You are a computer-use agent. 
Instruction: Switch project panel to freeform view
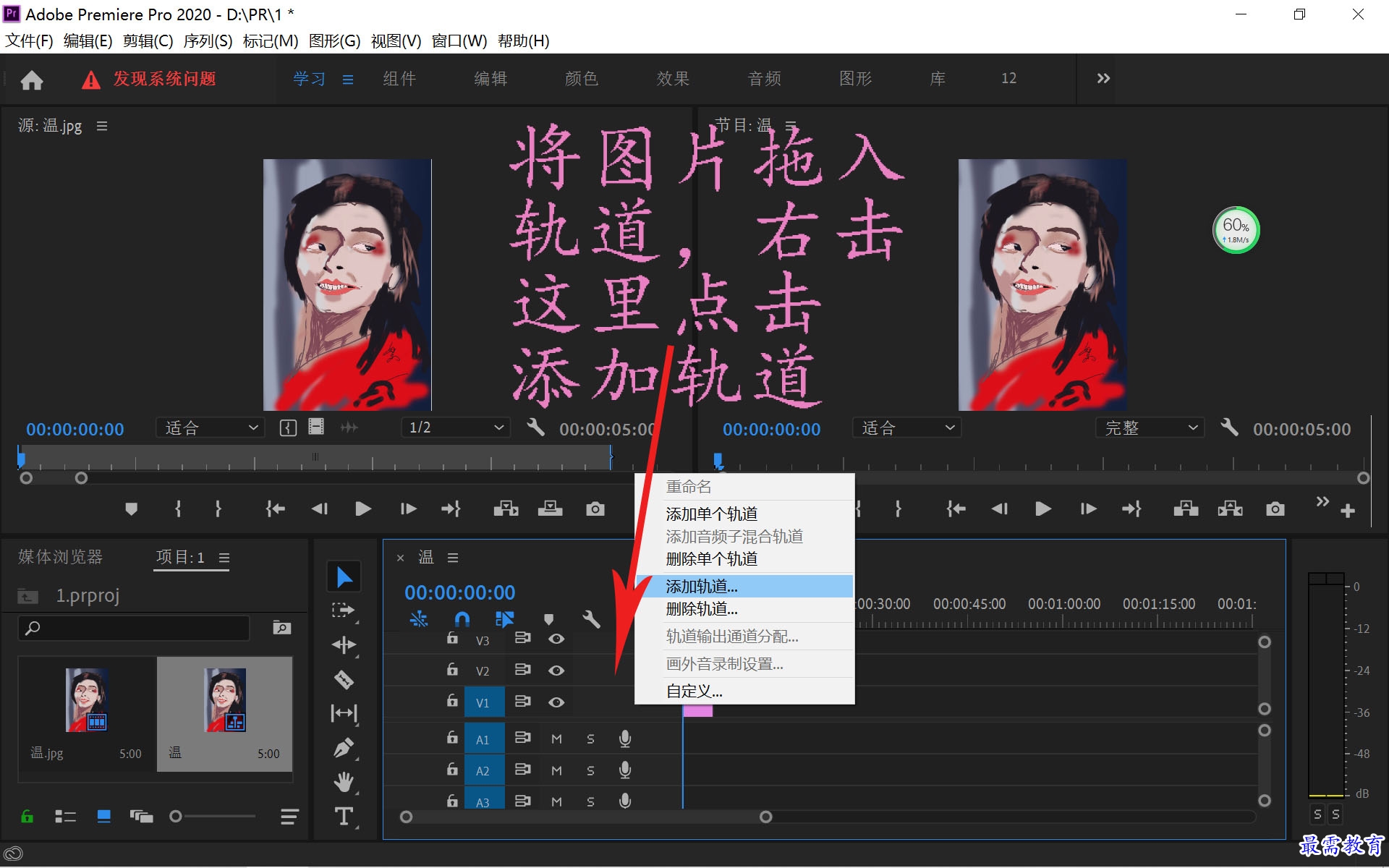[141, 817]
